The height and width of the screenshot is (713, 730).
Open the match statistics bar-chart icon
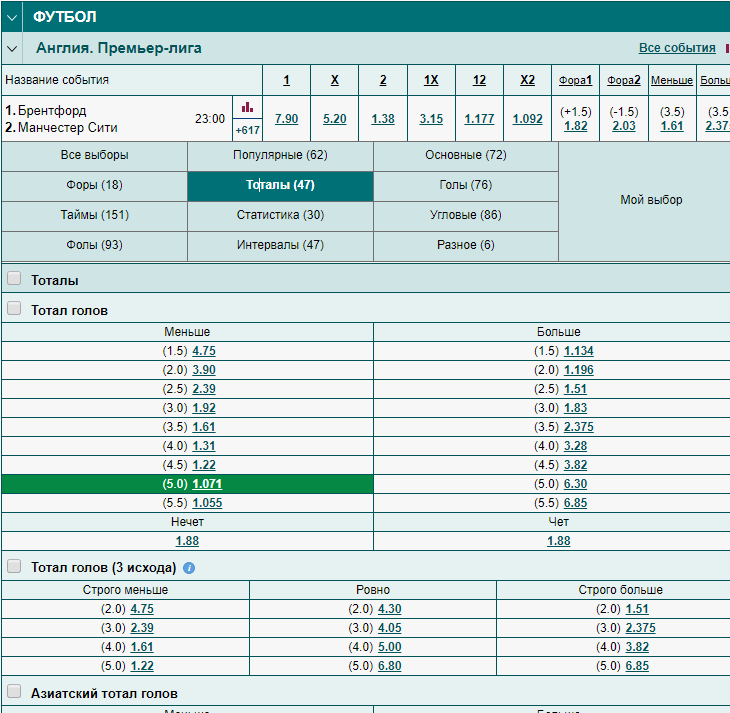(x=247, y=108)
